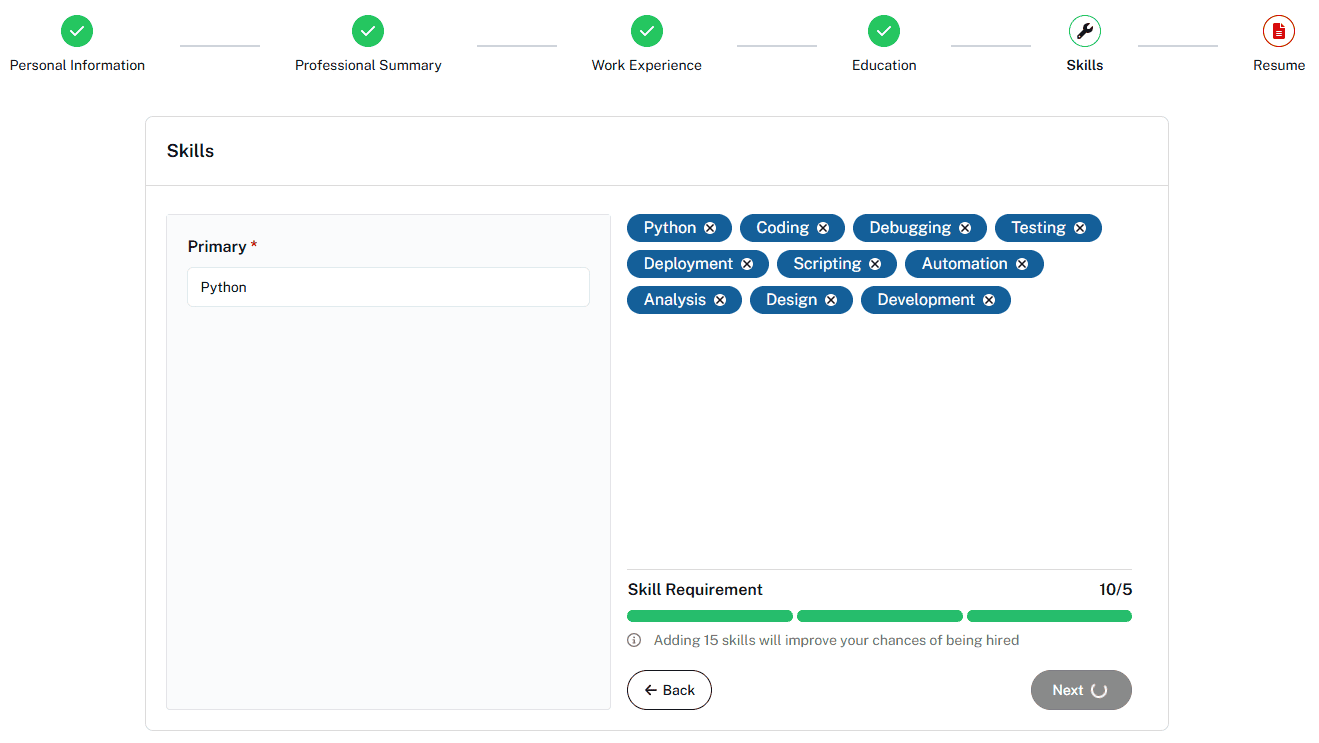Go to the Personal Information step checkmark
Screen dimensions: 1319x743
point(77,31)
